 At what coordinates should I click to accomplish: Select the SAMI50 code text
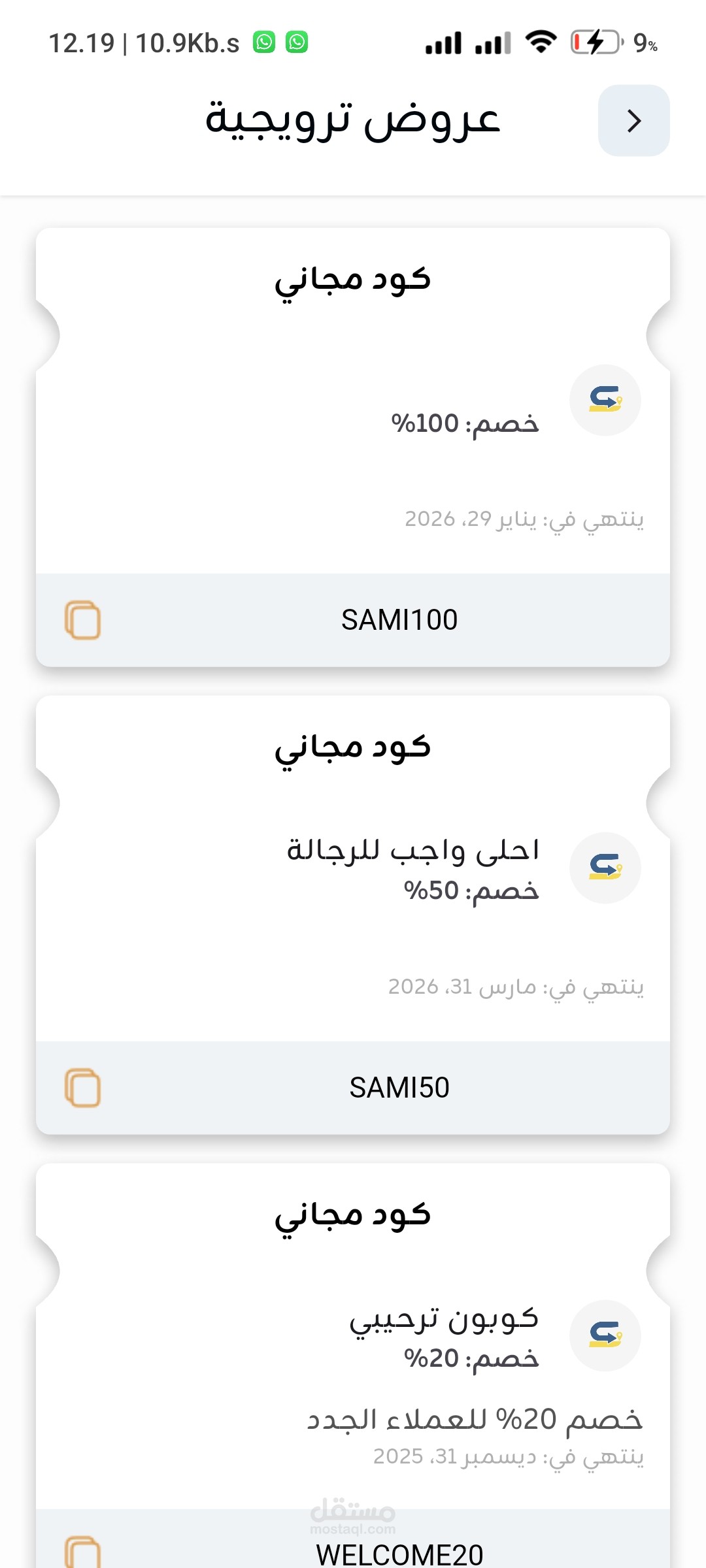tap(399, 1088)
